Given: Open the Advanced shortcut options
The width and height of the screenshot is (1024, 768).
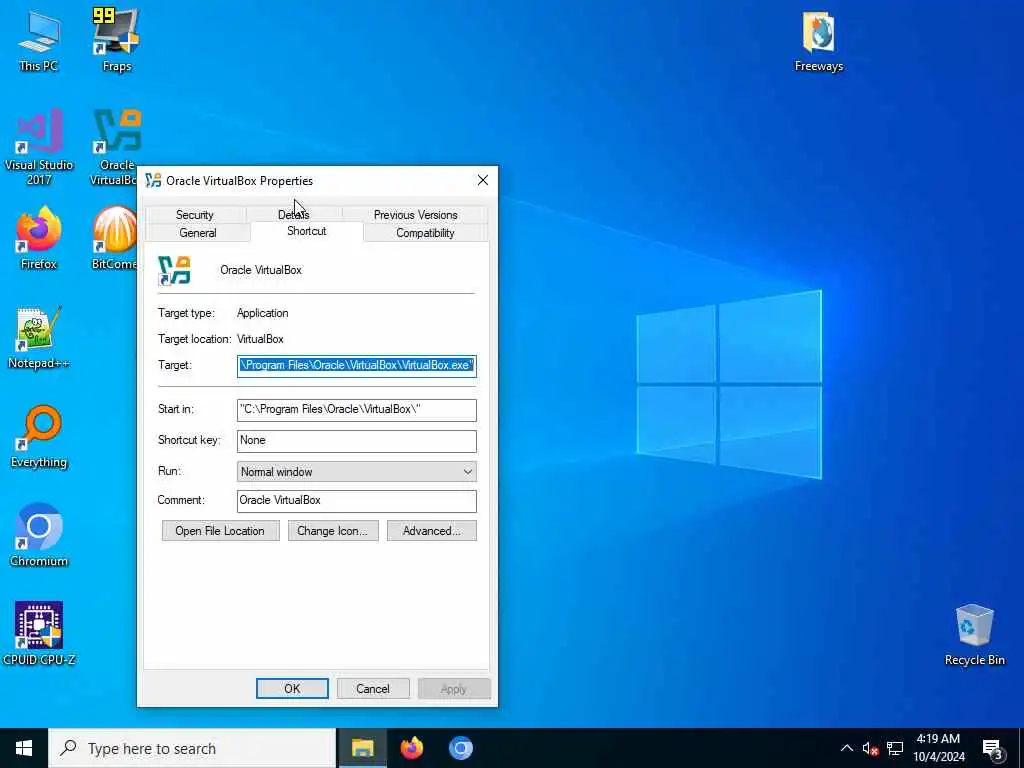Looking at the screenshot, I should click(x=431, y=531).
